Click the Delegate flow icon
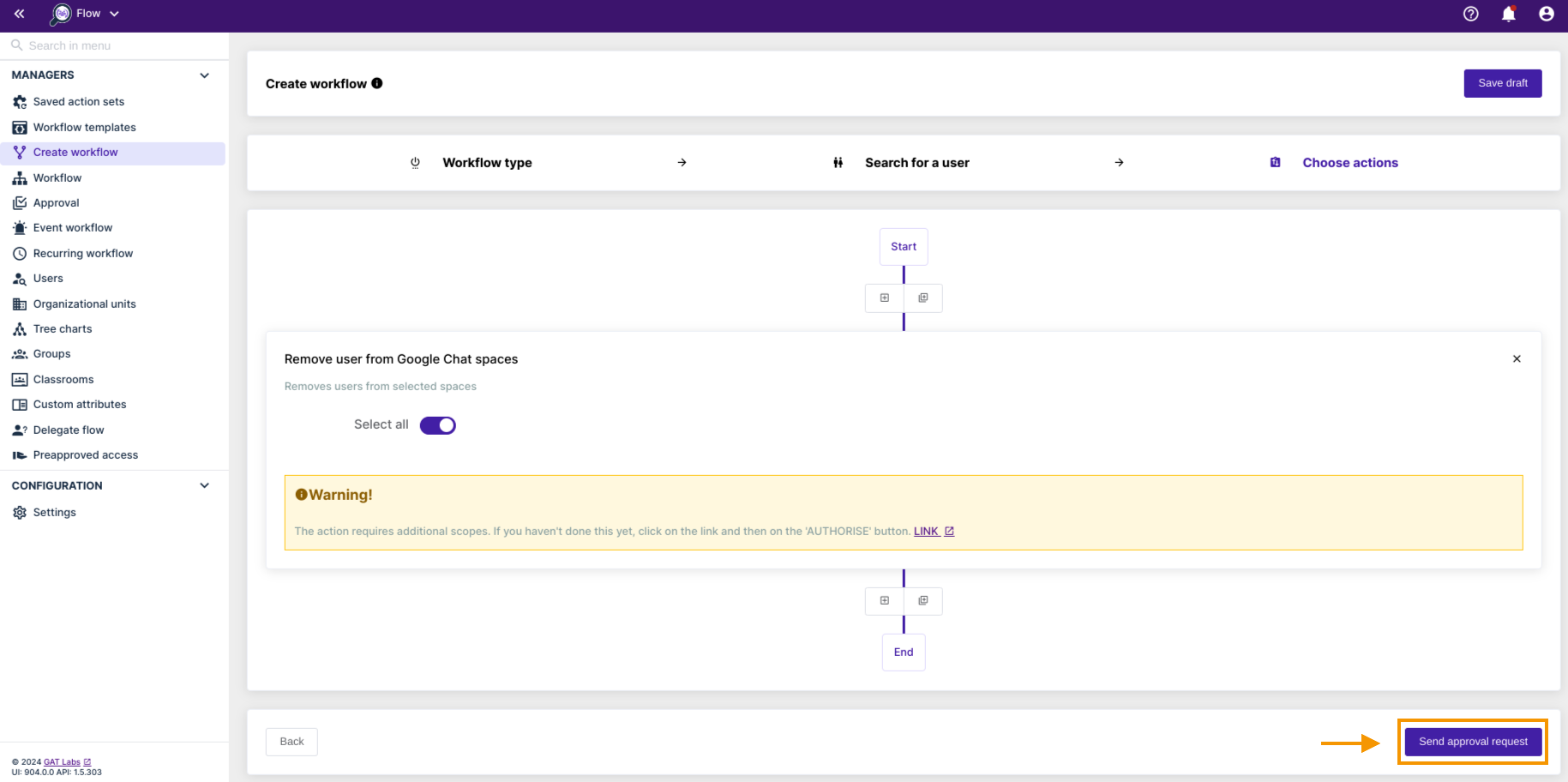This screenshot has height=782, width=1568. coord(20,430)
